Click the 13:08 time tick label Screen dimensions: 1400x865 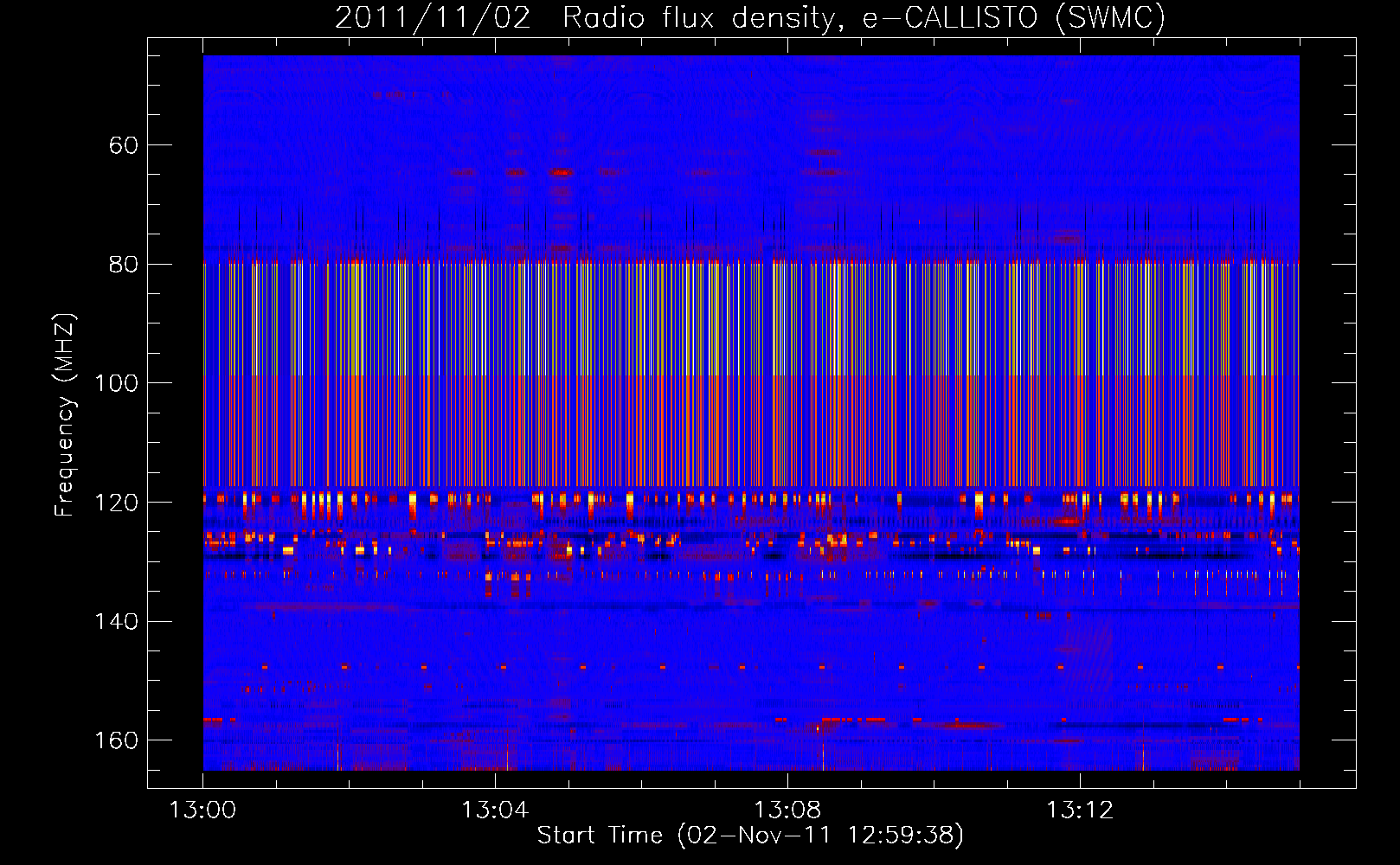(x=787, y=811)
